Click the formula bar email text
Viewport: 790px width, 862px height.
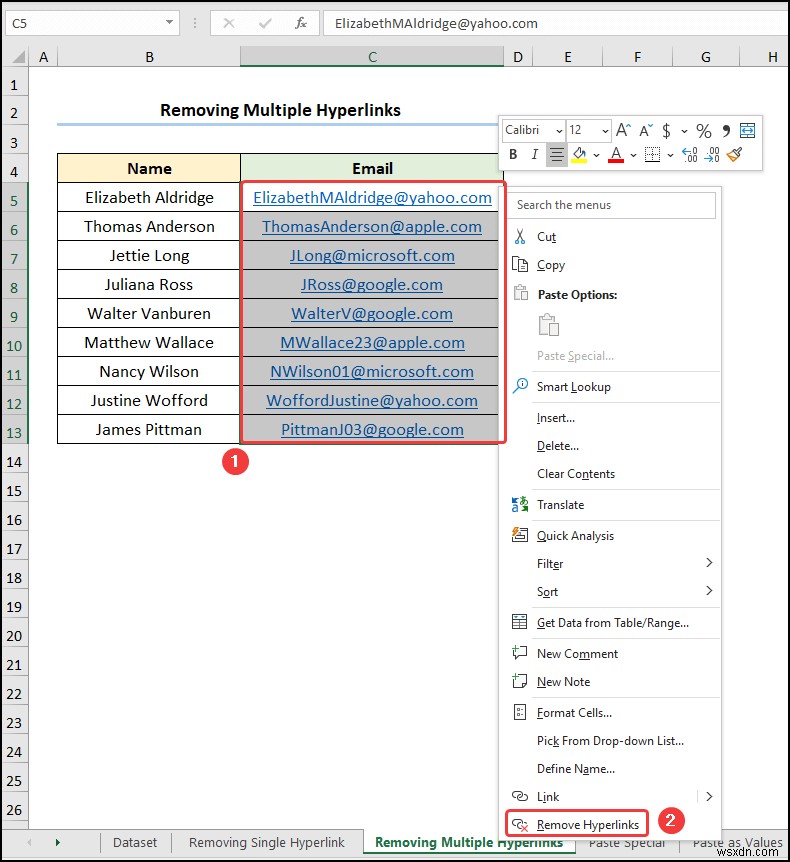click(436, 24)
